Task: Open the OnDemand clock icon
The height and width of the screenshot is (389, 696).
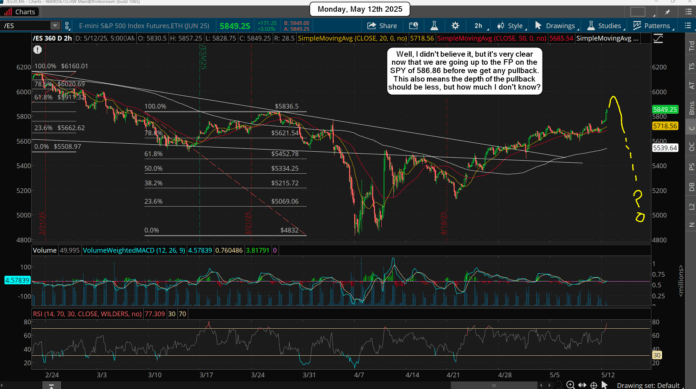Action: (x=413, y=26)
